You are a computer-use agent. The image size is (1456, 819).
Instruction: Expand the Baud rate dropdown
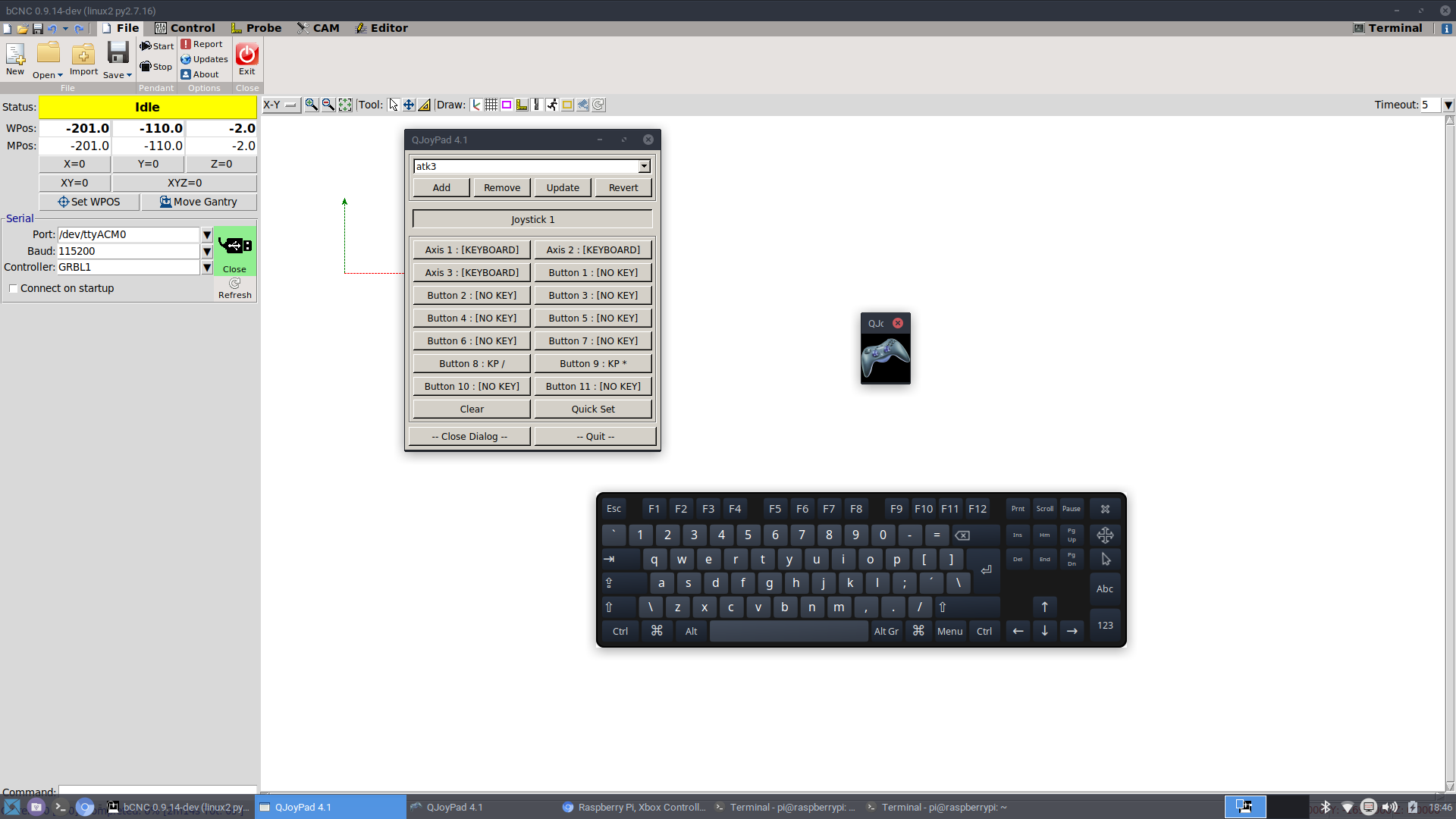[x=206, y=251]
